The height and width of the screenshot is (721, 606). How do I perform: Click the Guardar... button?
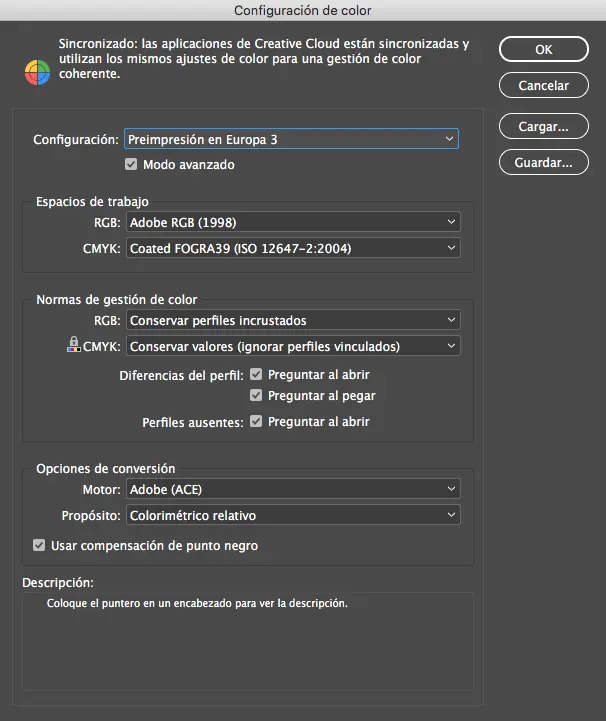click(x=543, y=162)
